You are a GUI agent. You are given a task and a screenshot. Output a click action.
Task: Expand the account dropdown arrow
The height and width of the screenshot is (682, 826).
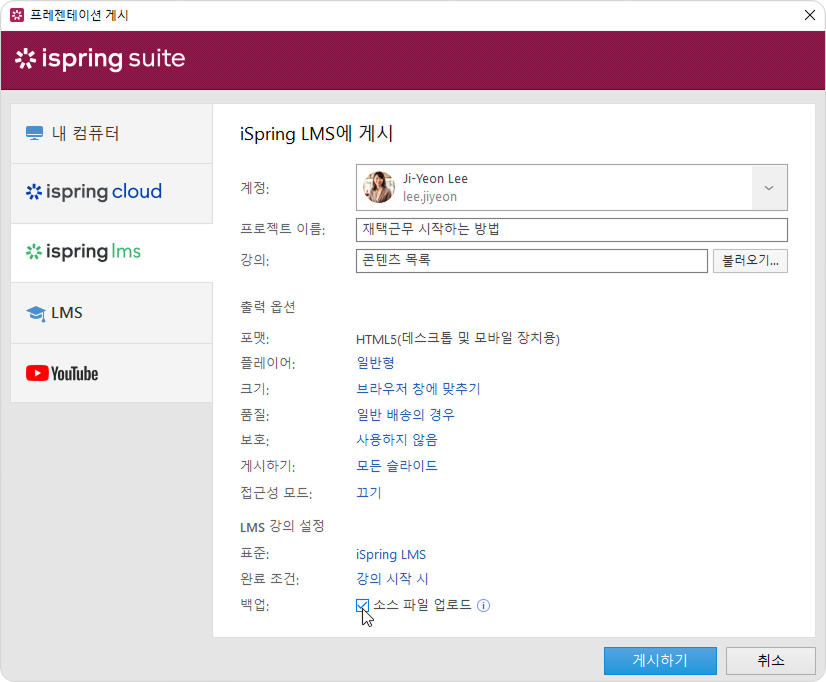point(769,187)
